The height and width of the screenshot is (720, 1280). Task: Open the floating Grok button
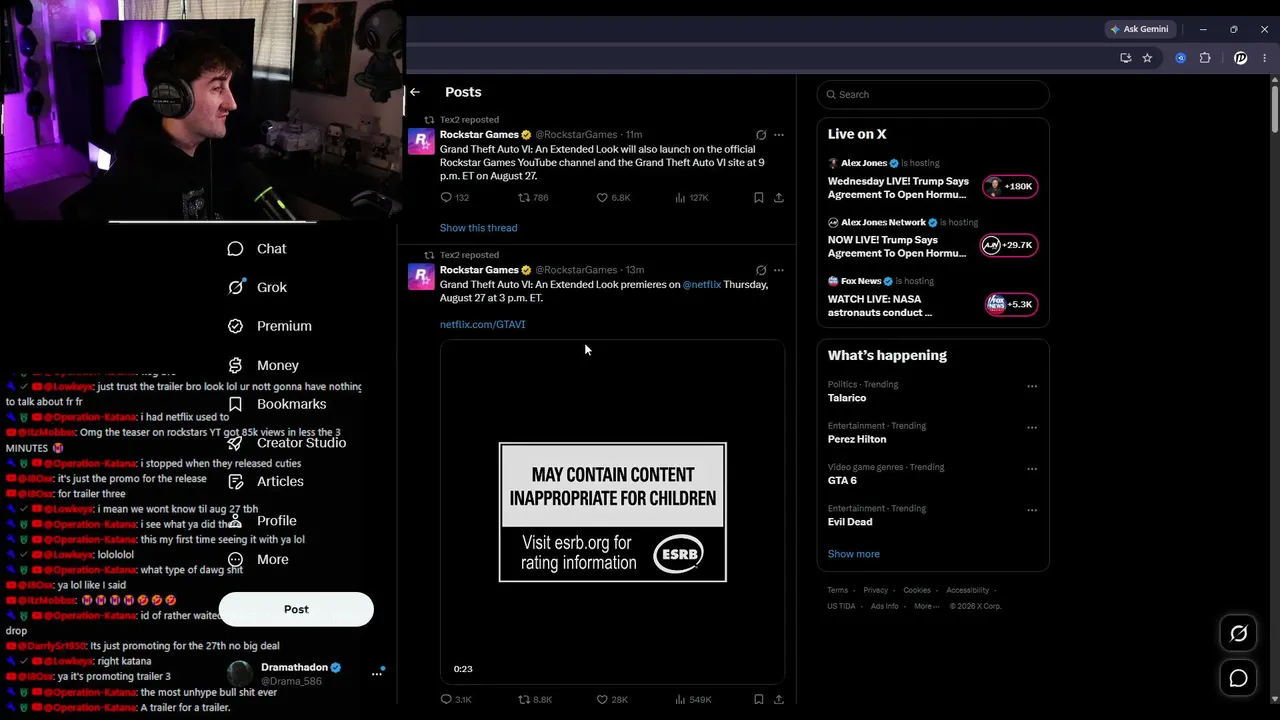pyautogui.click(x=1238, y=633)
